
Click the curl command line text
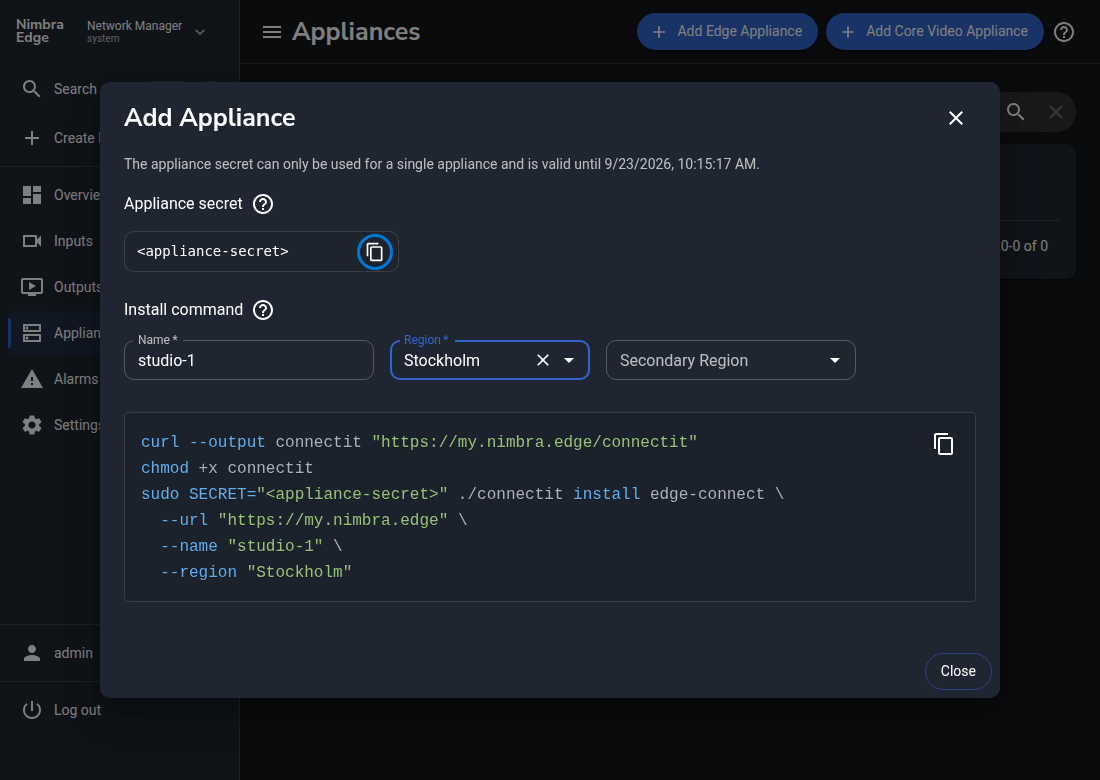419,442
